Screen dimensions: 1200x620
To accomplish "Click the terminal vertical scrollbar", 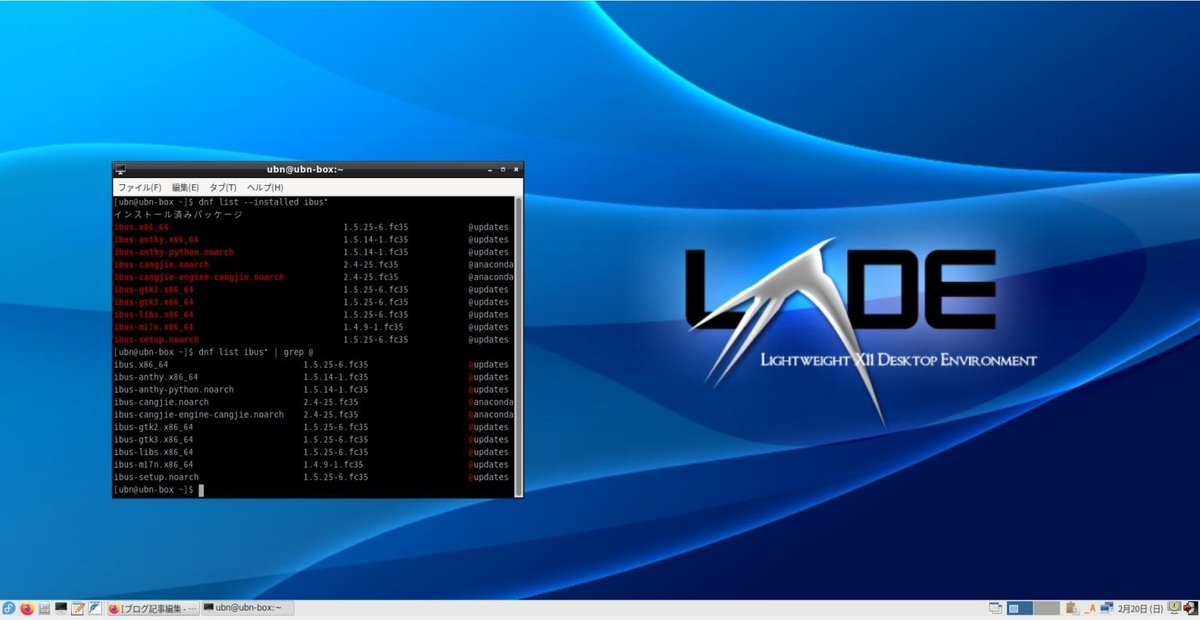I will [x=518, y=345].
